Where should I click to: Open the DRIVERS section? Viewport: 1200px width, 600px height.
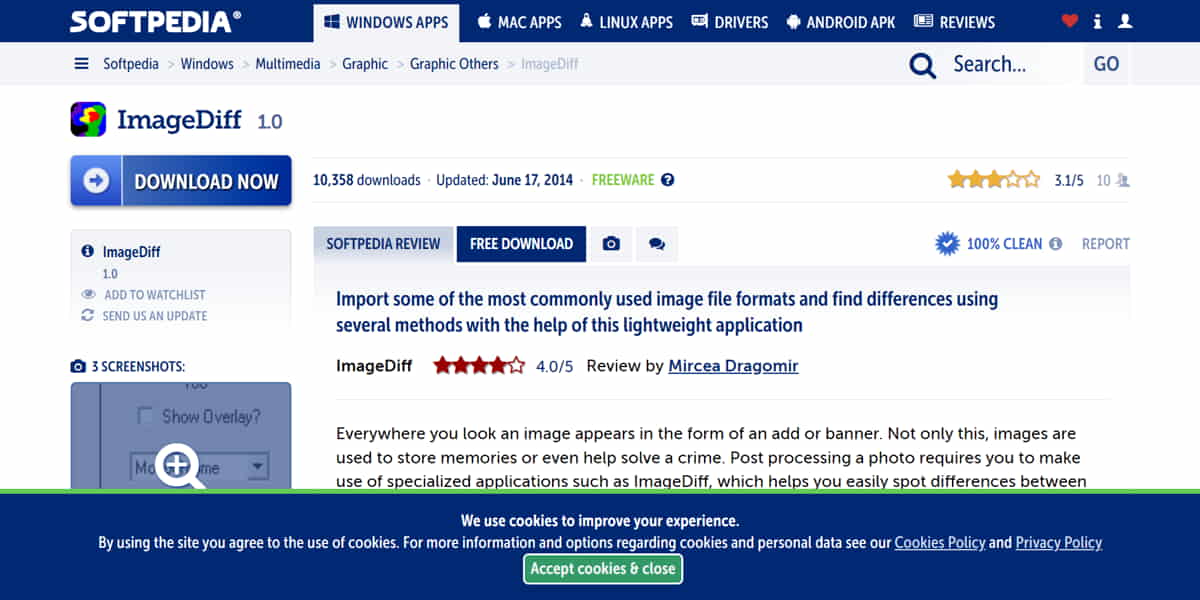coord(729,21)
